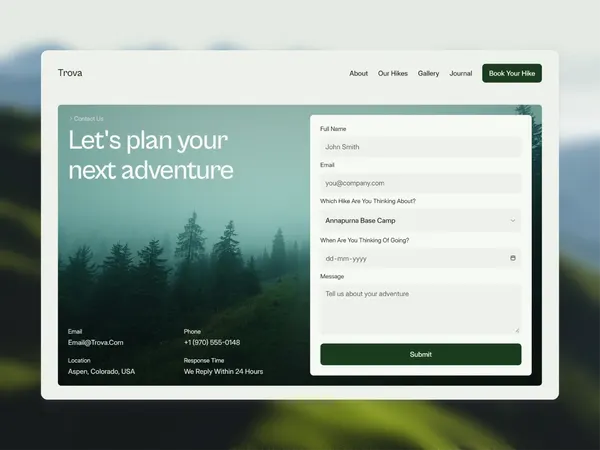Click Which Hike Are You Thinking About label
Viewport: 600px width, 450px height.
point(368,201)
